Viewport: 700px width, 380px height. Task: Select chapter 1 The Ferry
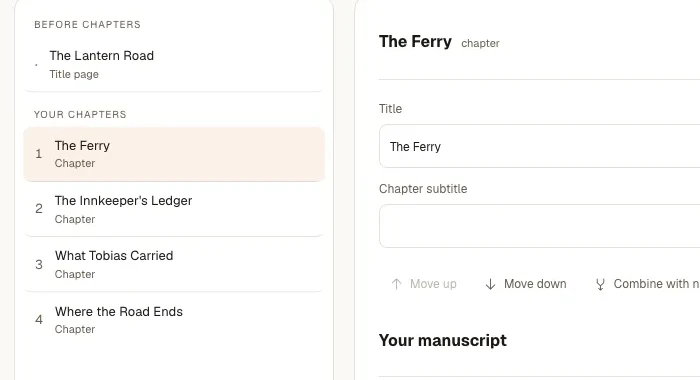pos(174,154)
